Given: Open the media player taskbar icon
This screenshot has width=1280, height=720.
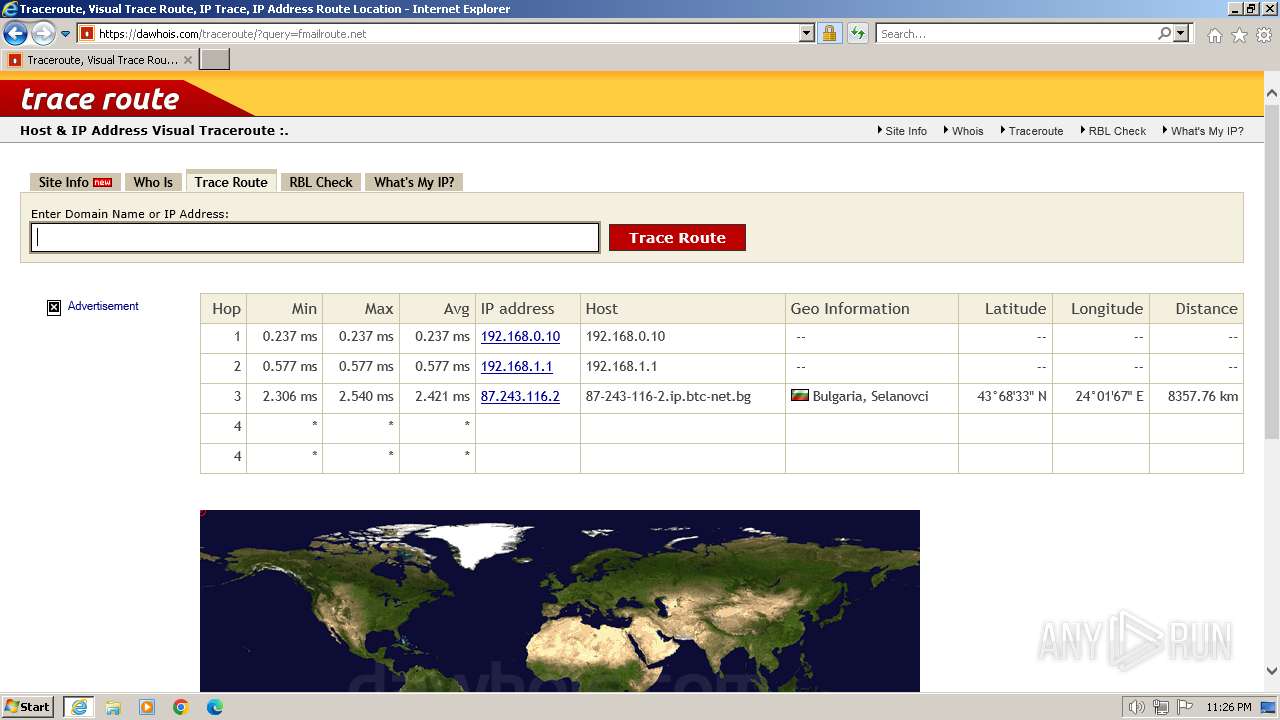Looking at the screenshot, I should (x=147, y=707).
